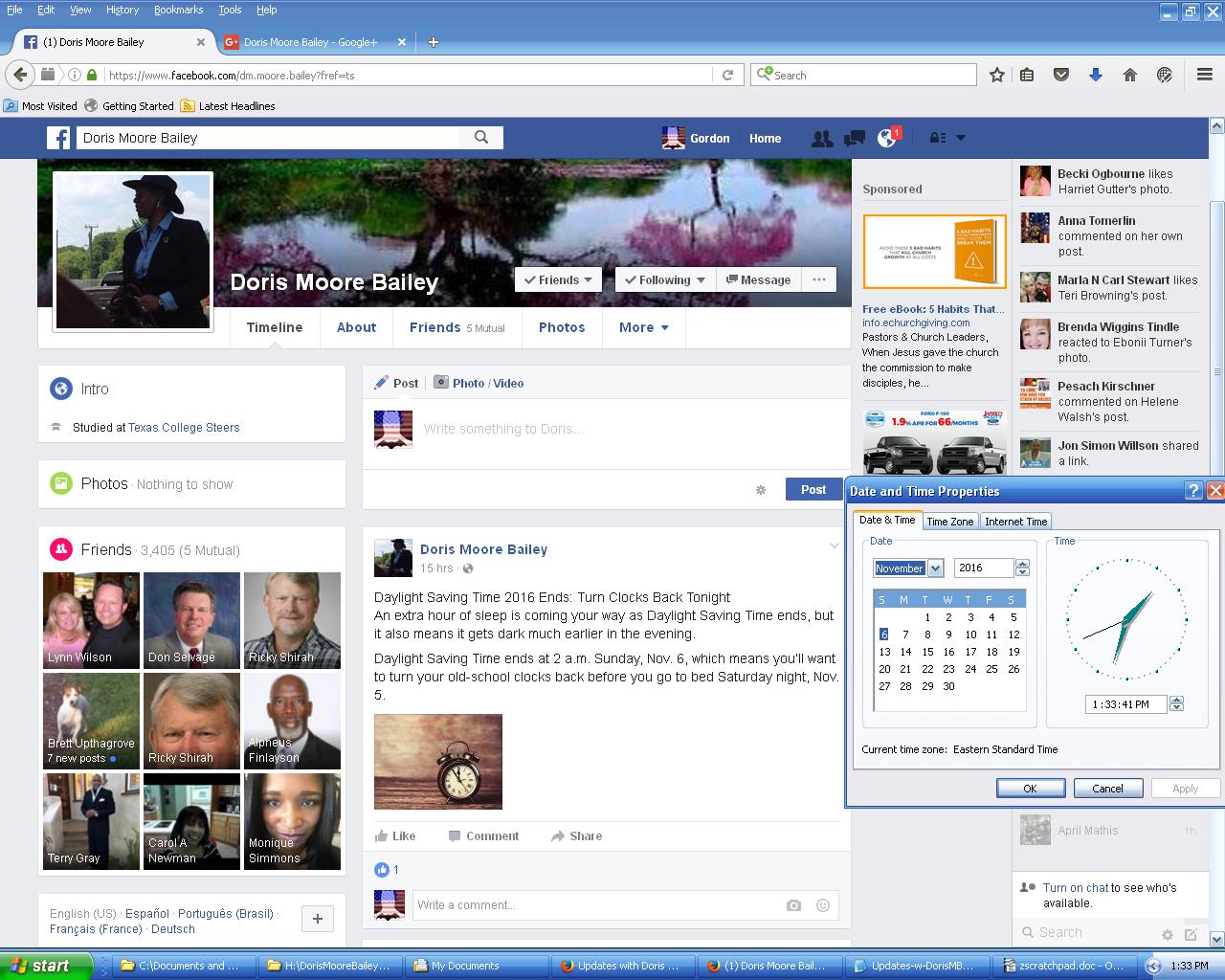Open the Bookmarks menu
Viewport: 1225px width, 980px height.
tap(178, 10)
